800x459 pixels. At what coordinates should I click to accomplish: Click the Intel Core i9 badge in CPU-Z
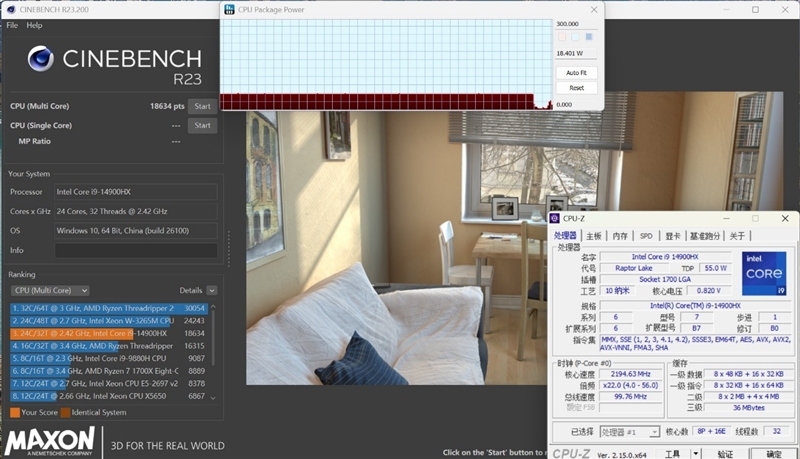point(764,273)
